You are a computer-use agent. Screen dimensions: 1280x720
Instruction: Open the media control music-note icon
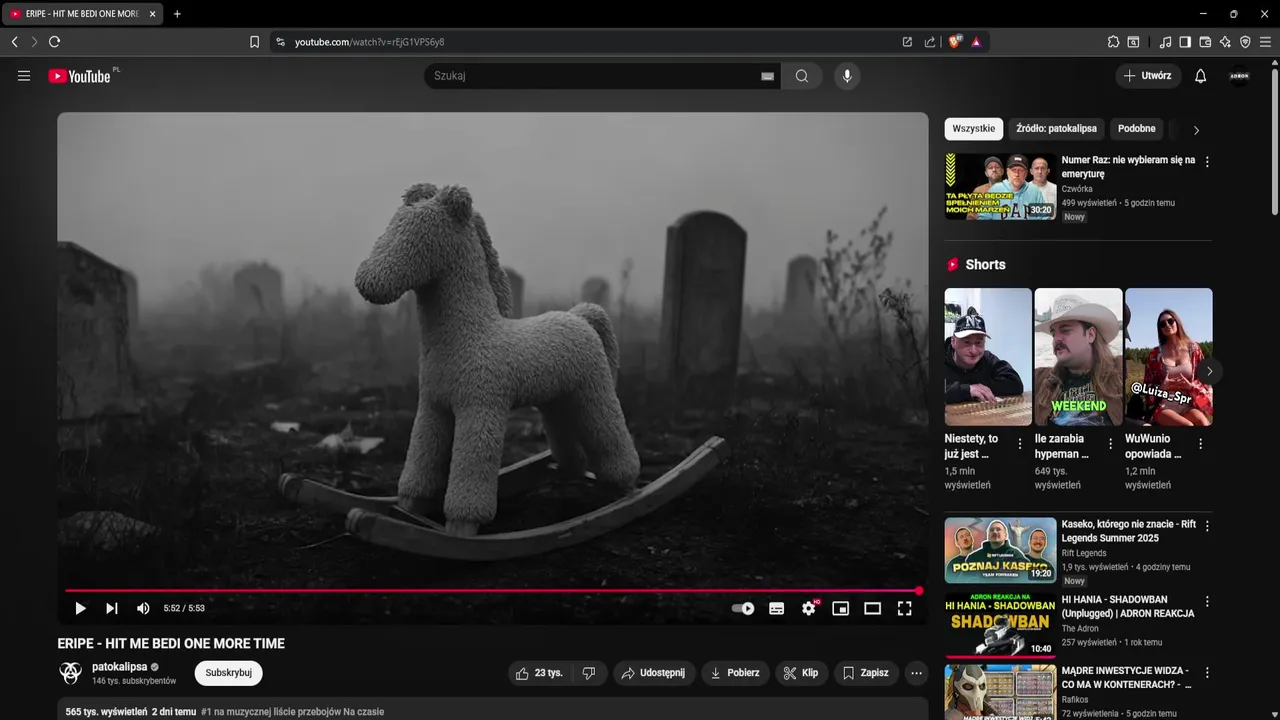coord(1165,42)
